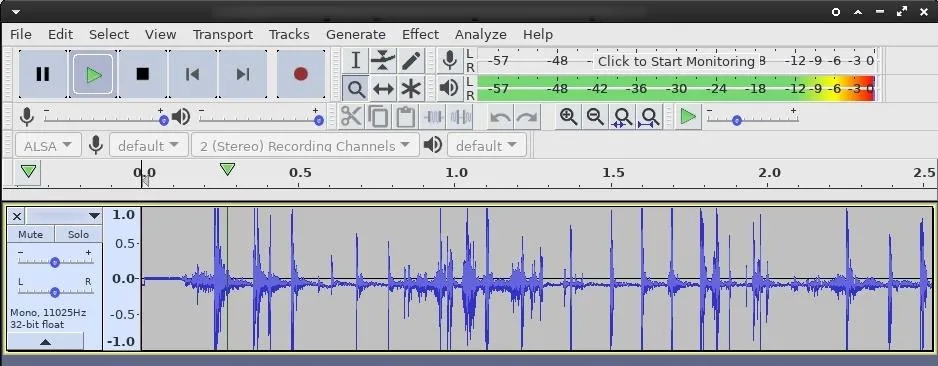Click the device toolbar microphone icon
938x366 pixels.
pyautogui.click(x=96, y=145)
